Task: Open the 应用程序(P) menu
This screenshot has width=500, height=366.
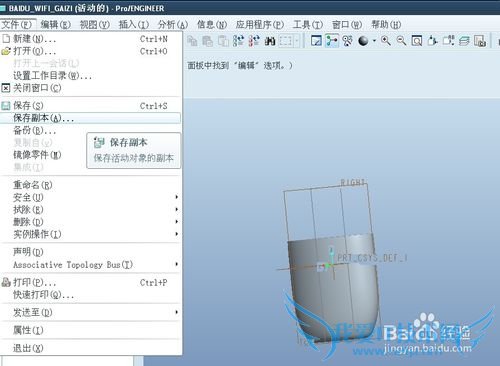Action: pyautogui.click(x=260, y=24)
